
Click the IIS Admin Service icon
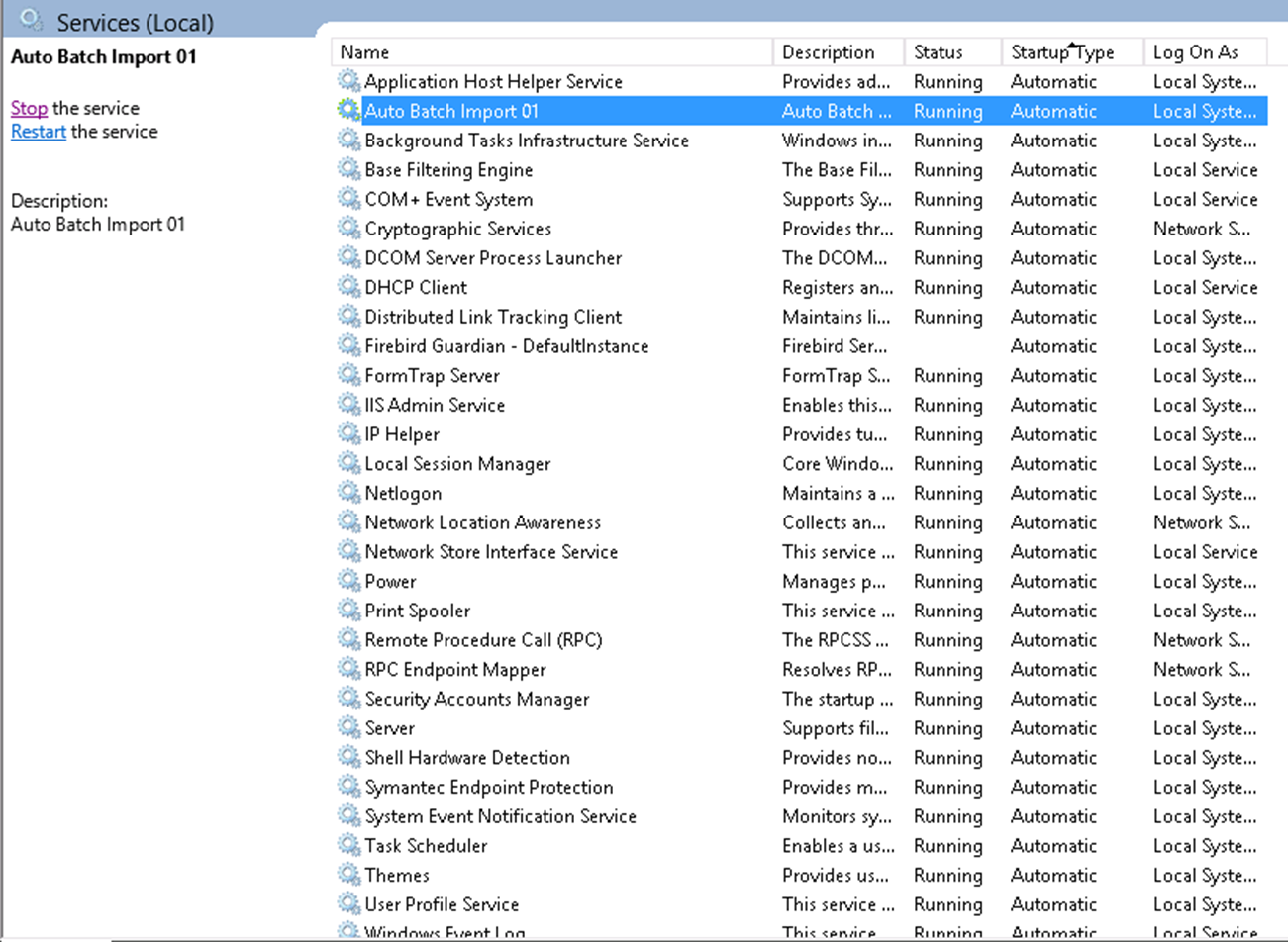click(x=348, y=405)
